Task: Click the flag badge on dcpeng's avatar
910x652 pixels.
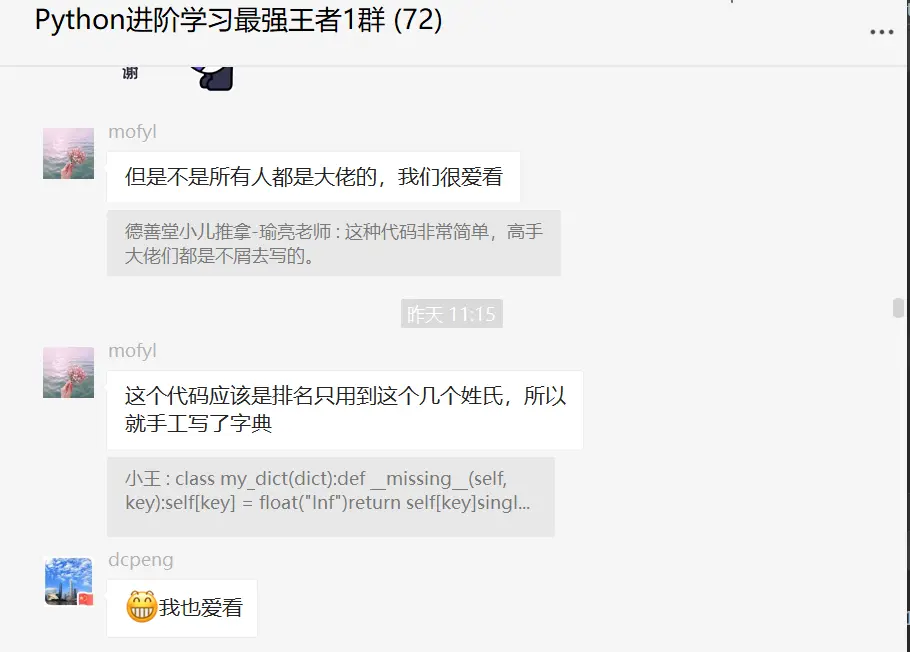Action: 86,599
